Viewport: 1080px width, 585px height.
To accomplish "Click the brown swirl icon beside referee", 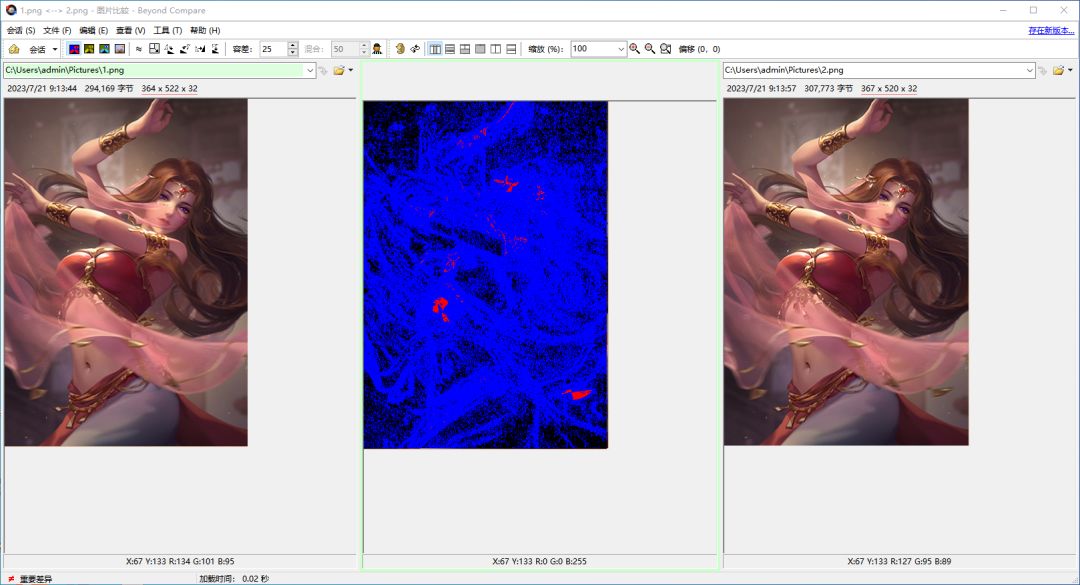I will pyautogui.click(x=400, y=49).
